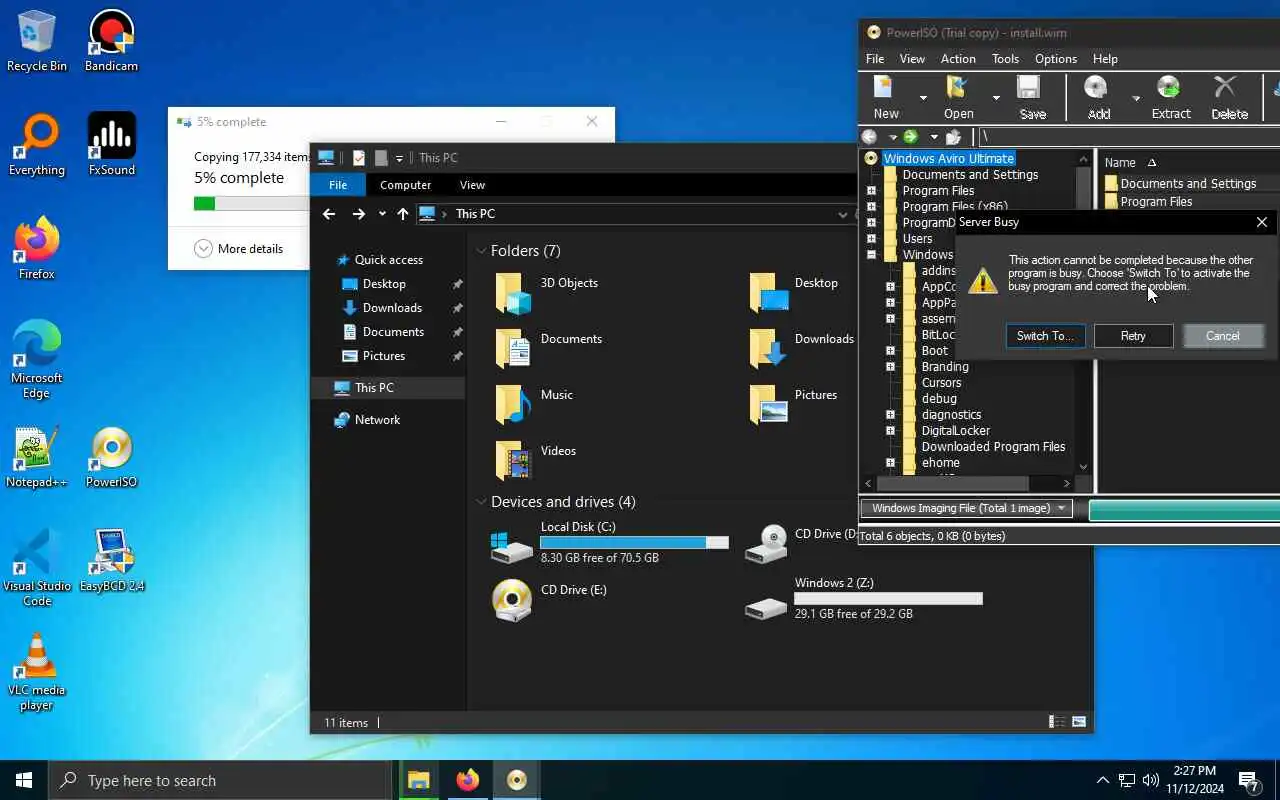Image resolution: width=1280 pixels, height=800 pixels.
Task: Open the Options menu in PowerISO
Action: (1056, 59)
